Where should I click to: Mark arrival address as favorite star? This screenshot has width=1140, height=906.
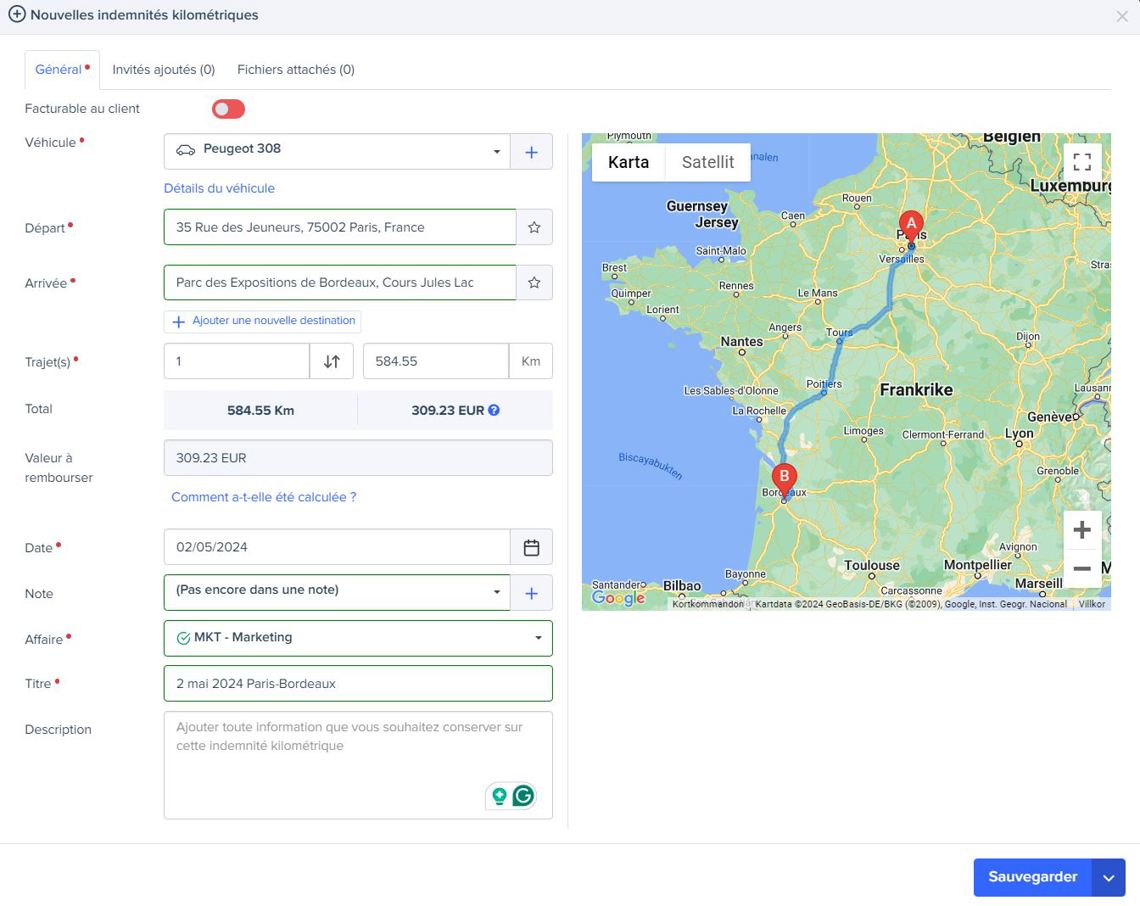(x=534, y=283)
